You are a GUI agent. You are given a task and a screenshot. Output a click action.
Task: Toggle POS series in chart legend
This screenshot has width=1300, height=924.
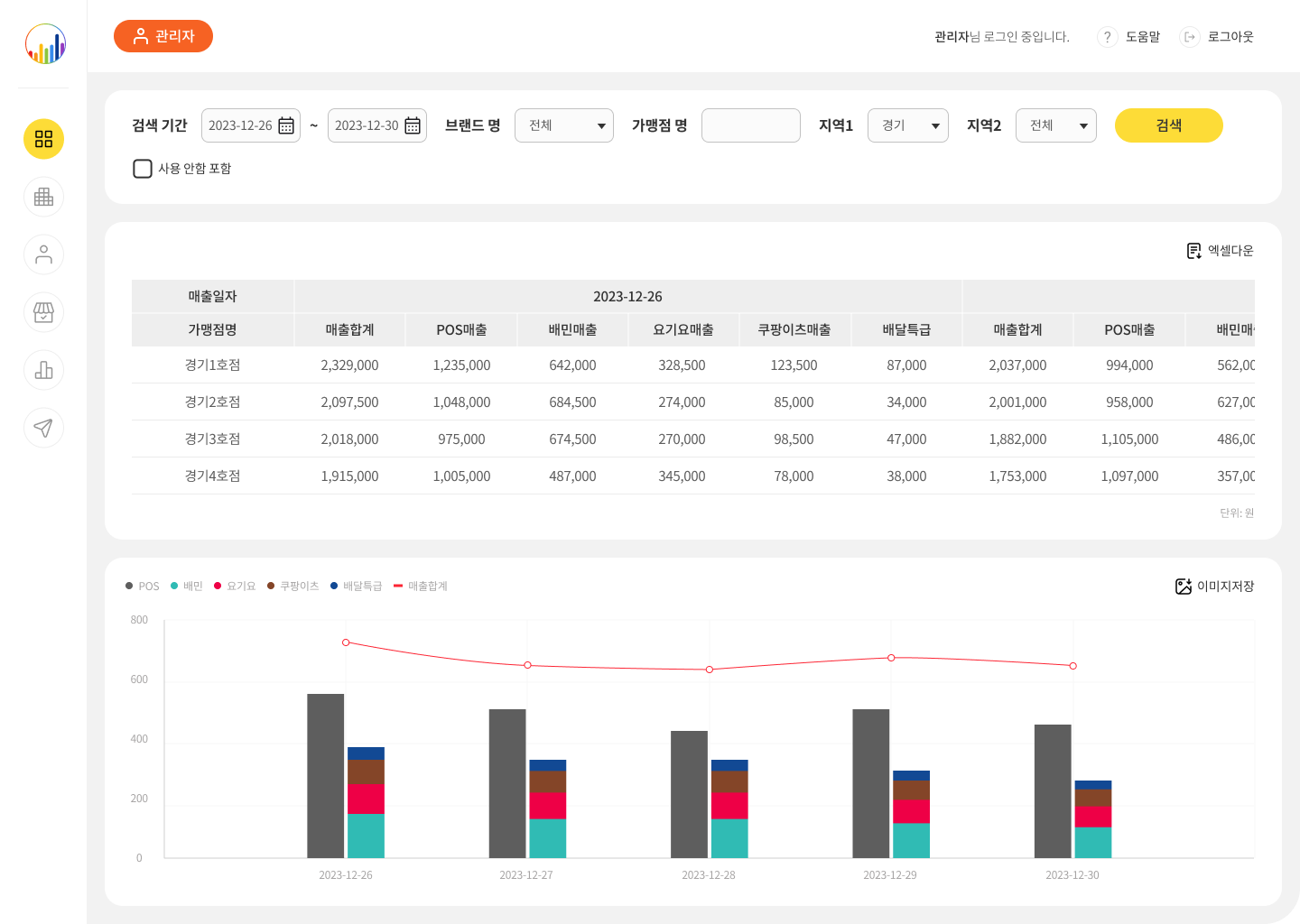[x=143, y=587]
